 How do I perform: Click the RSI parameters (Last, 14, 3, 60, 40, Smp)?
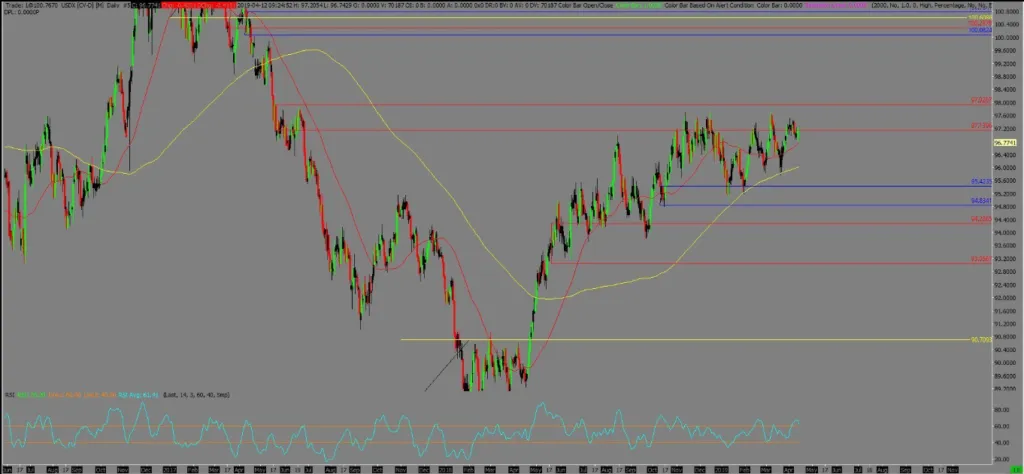[x=196, y=394]
